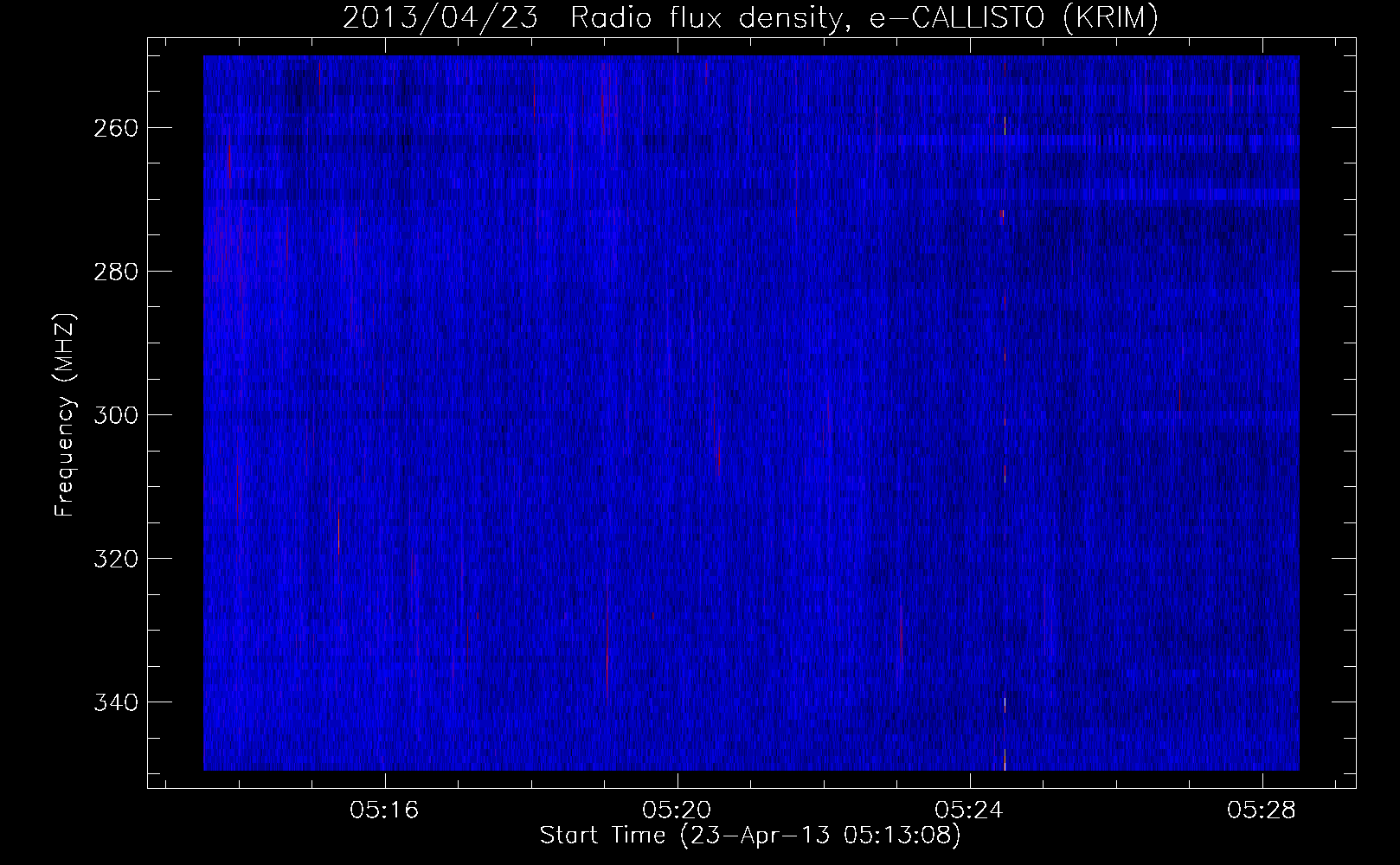The height and width of the screenshot is (865, 1400).
Task: Click the 05:28 time tick label
Action: click(x=1263, y=811)
